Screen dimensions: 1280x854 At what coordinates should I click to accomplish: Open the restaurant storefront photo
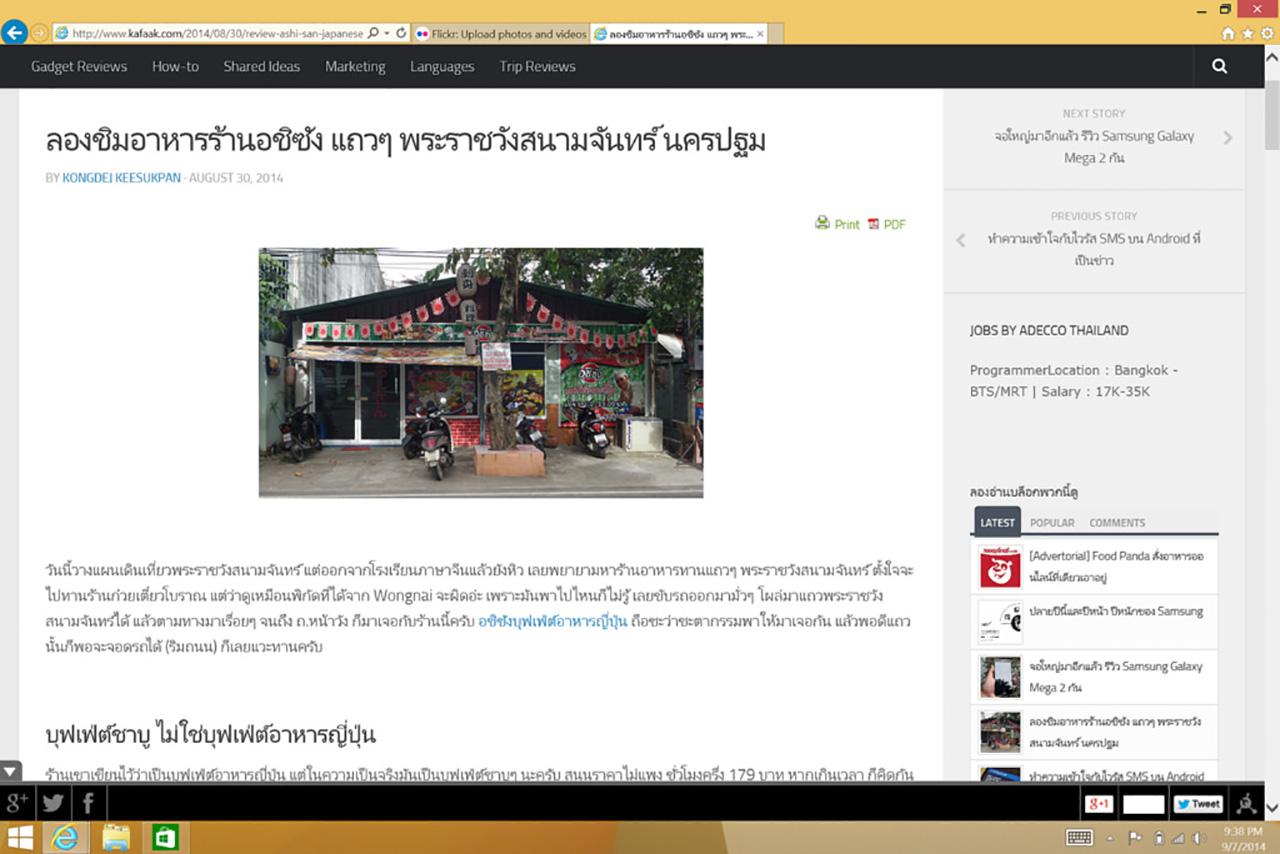[x=481, y=372]
